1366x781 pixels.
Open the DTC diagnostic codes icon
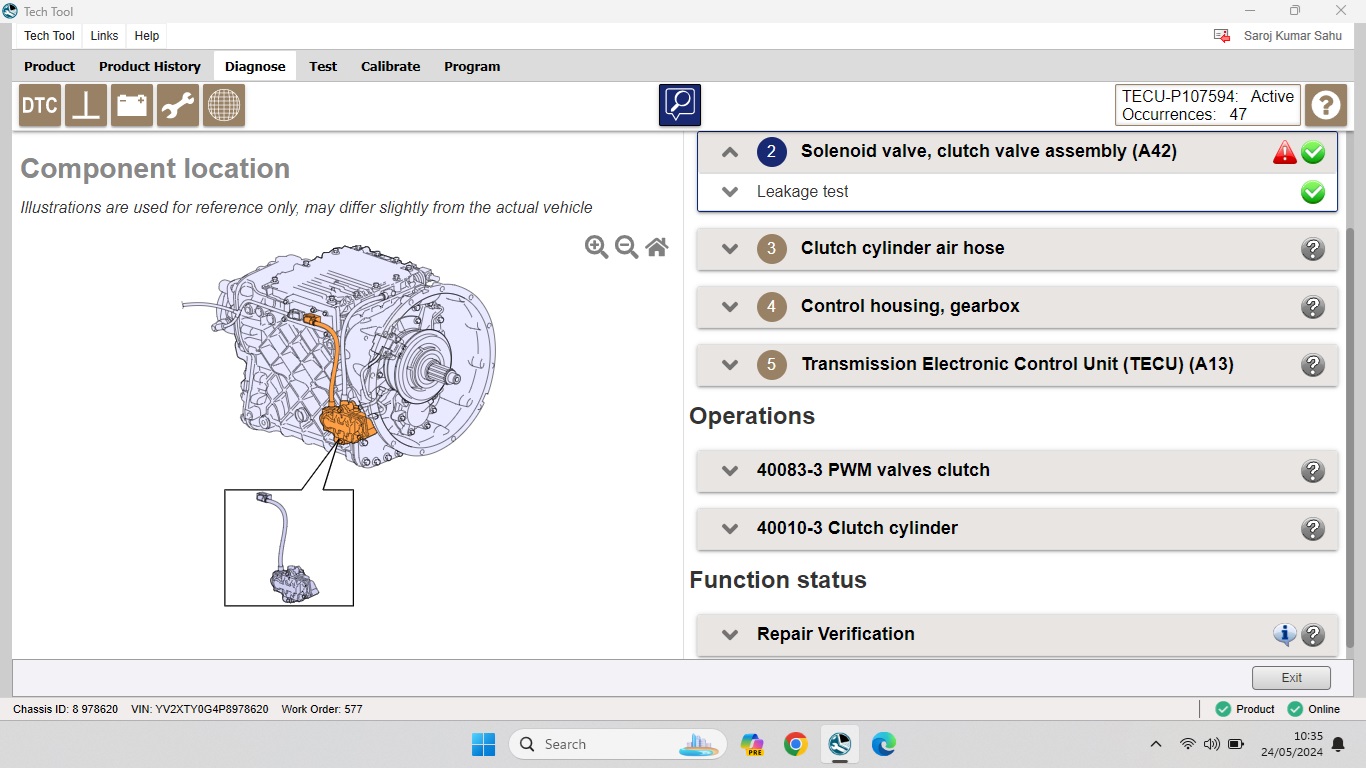pos(40,105)
